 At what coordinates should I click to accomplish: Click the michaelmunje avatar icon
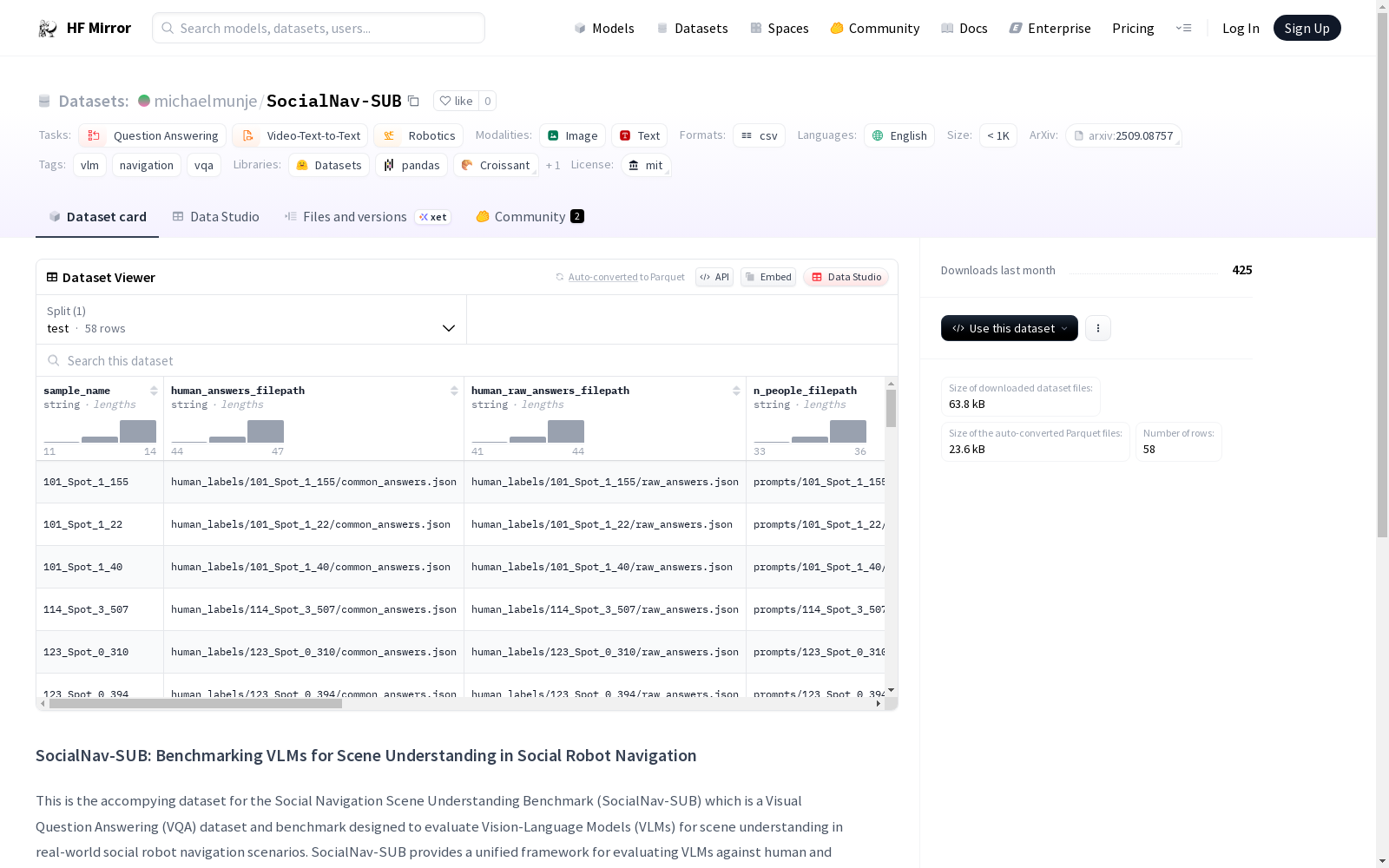144,101
